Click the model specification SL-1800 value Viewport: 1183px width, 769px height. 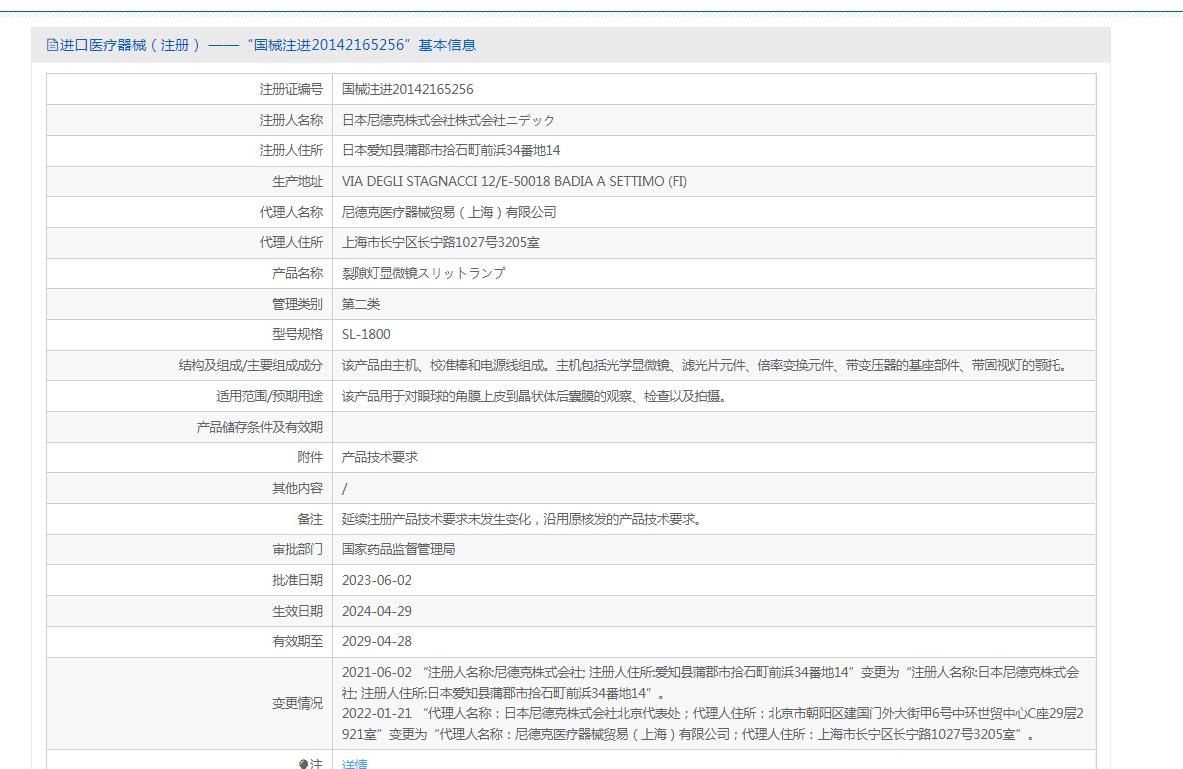[x=366, y=334]
